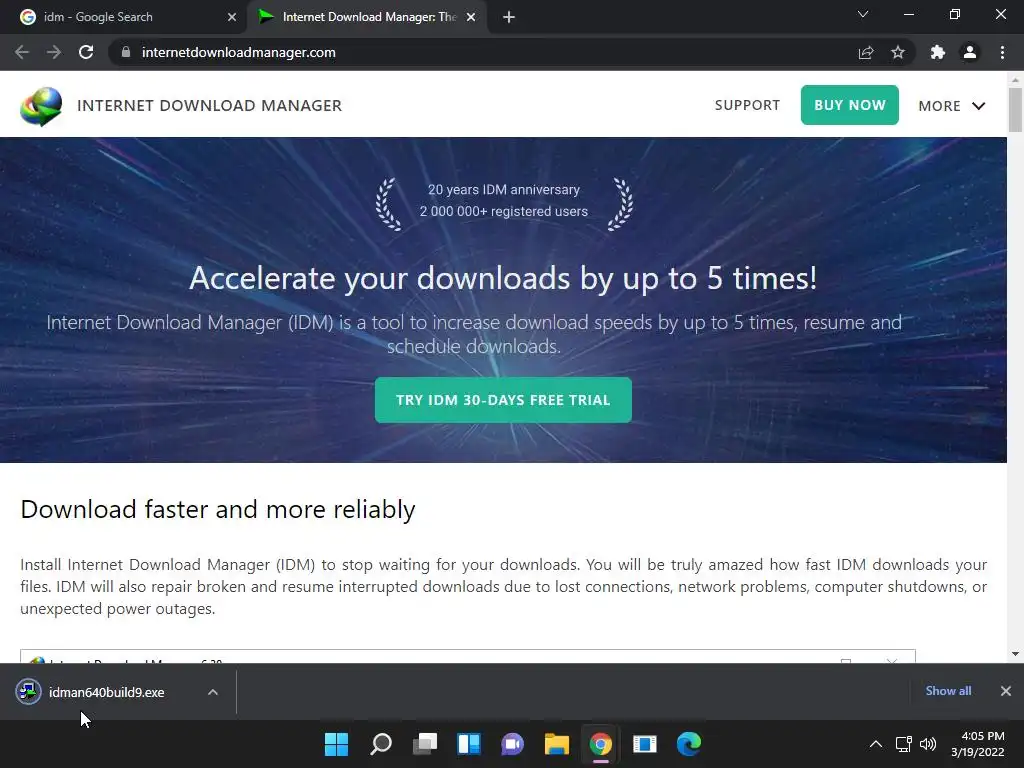This screenshot has width=1024, height=768.
Task: Show hidden system tray icons
Action: click(876, 744)
